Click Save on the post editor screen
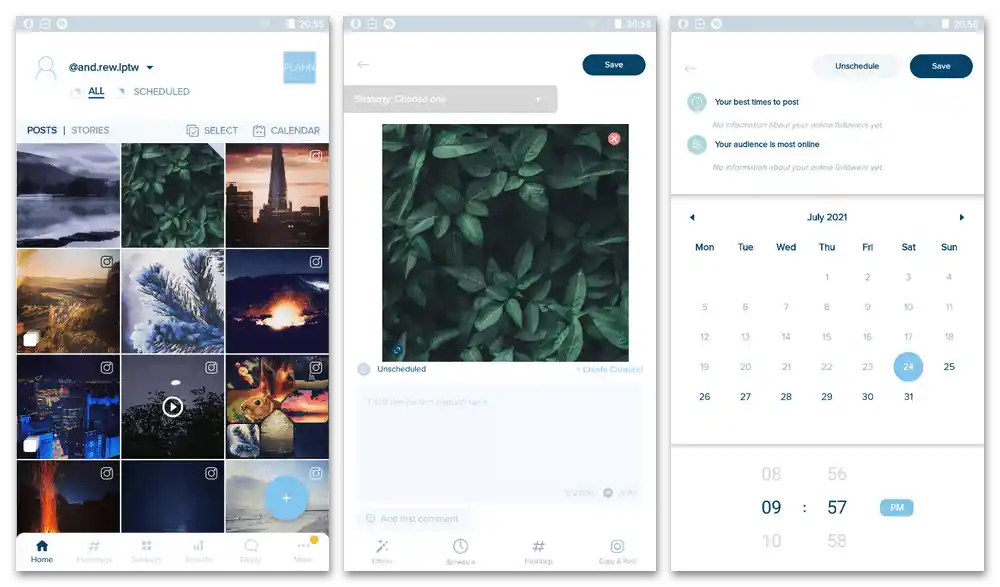Image resolution: width=1000 pixels, height=587 pixels. point(614,64)
